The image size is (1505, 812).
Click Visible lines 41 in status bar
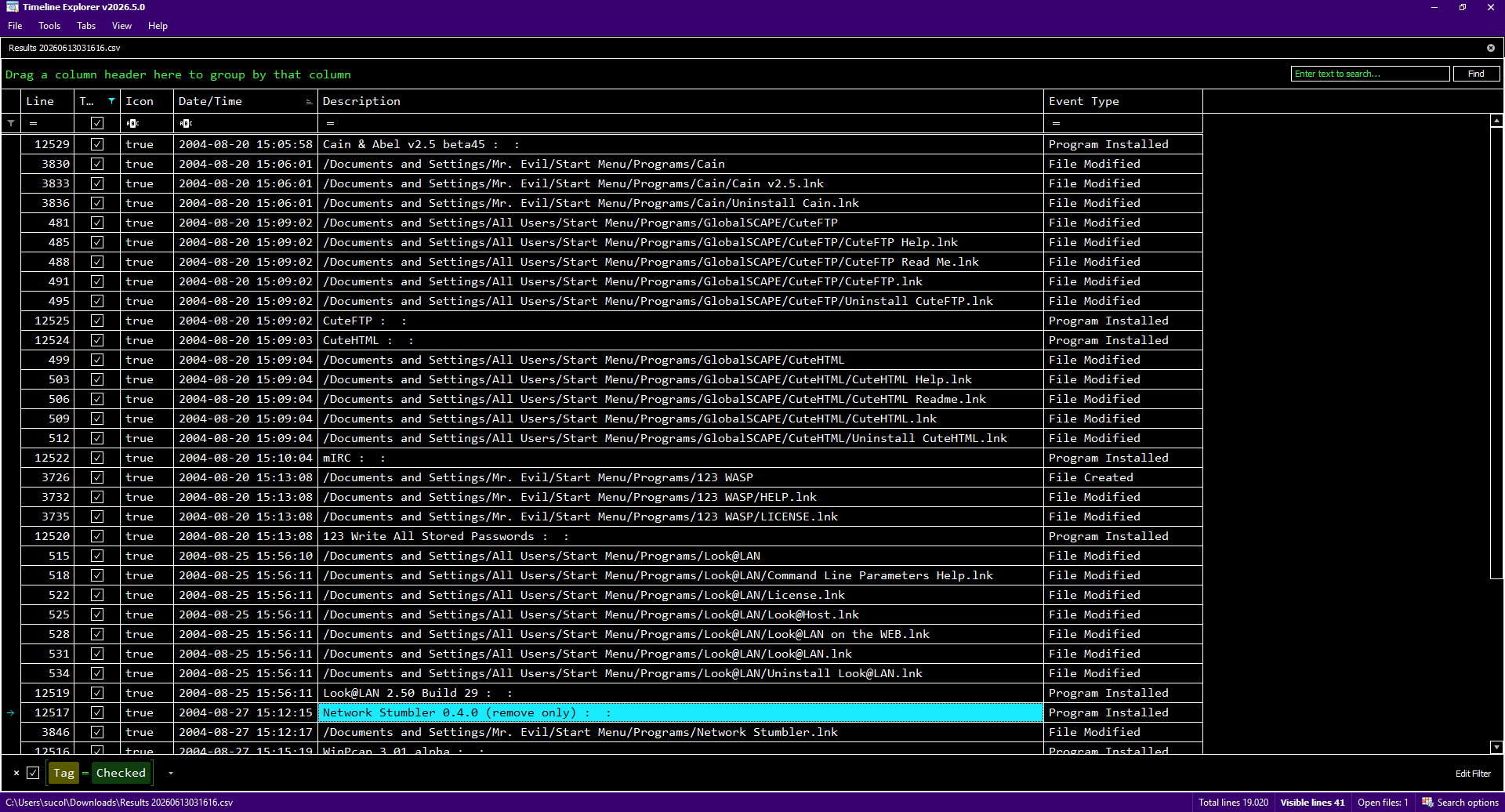1312,802
